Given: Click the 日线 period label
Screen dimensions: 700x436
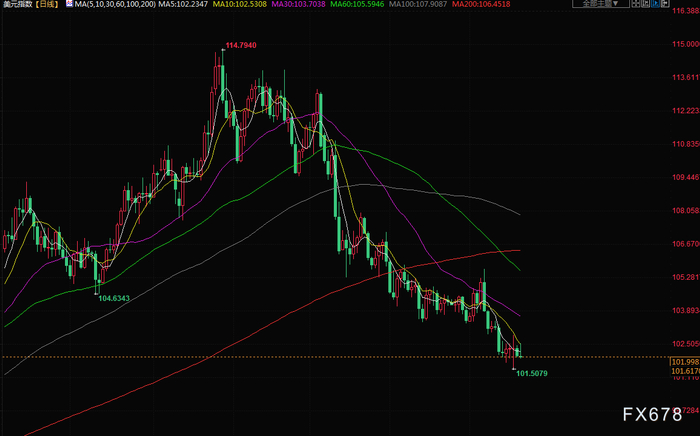Looking at the screenshot, I should (47, 4).
